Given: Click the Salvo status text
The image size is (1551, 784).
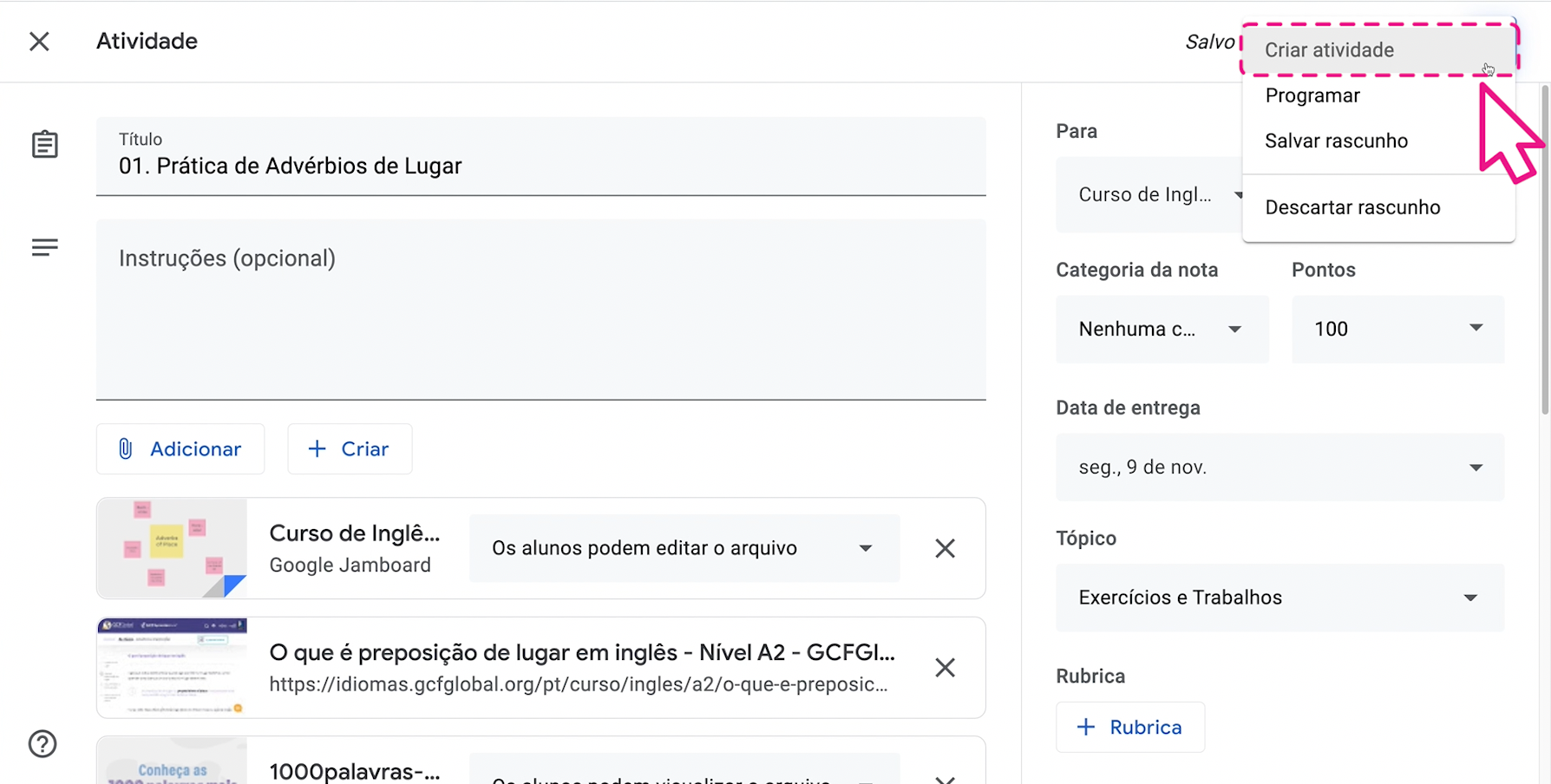Looking at the screenshot, I should (1210, 42).
